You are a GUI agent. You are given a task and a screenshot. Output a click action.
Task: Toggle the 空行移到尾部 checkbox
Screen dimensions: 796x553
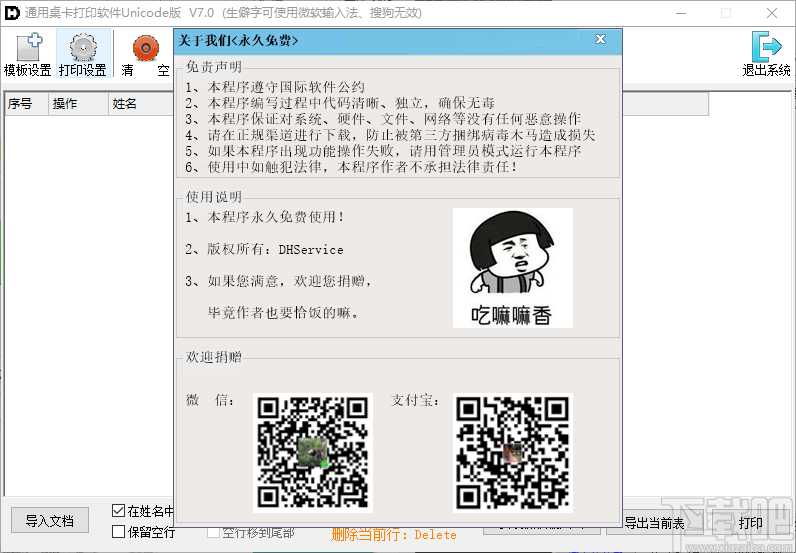[214, 532]
